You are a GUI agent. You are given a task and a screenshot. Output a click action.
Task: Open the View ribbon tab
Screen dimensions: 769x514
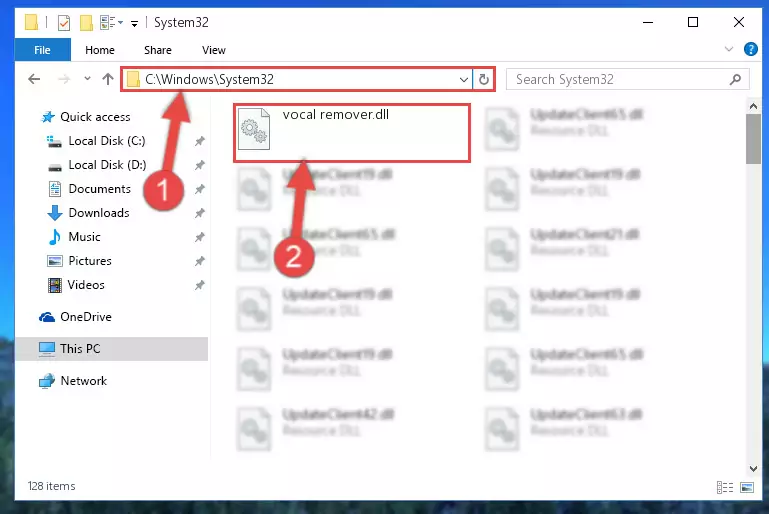coord(214,50)
